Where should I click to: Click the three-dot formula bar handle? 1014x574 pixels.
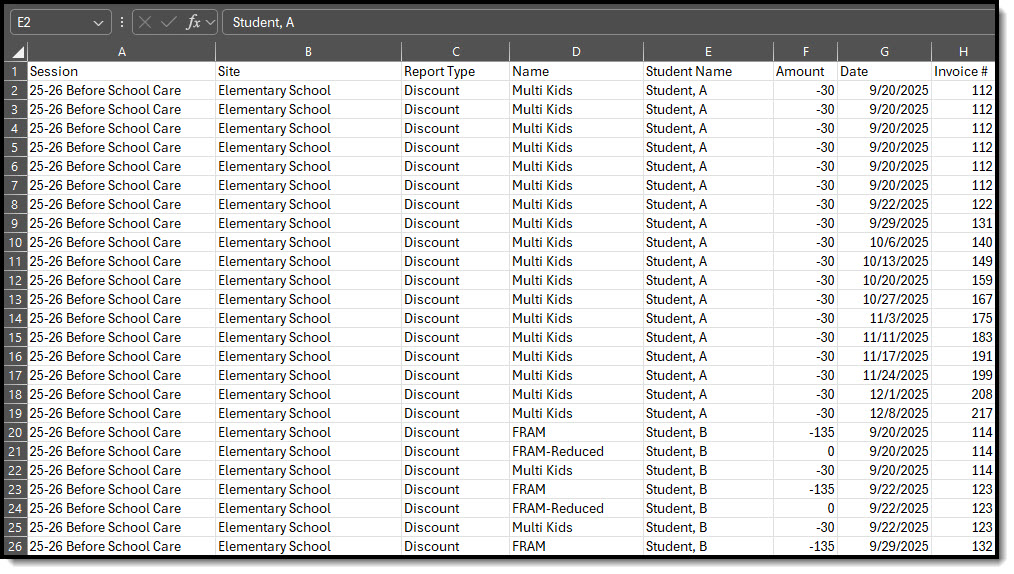click(122, 23)
